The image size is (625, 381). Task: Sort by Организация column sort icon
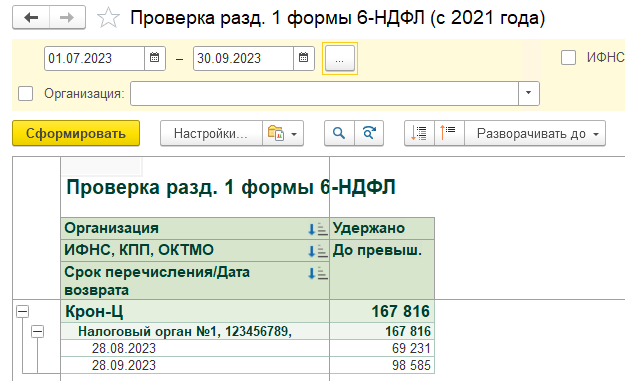point(317,229)
